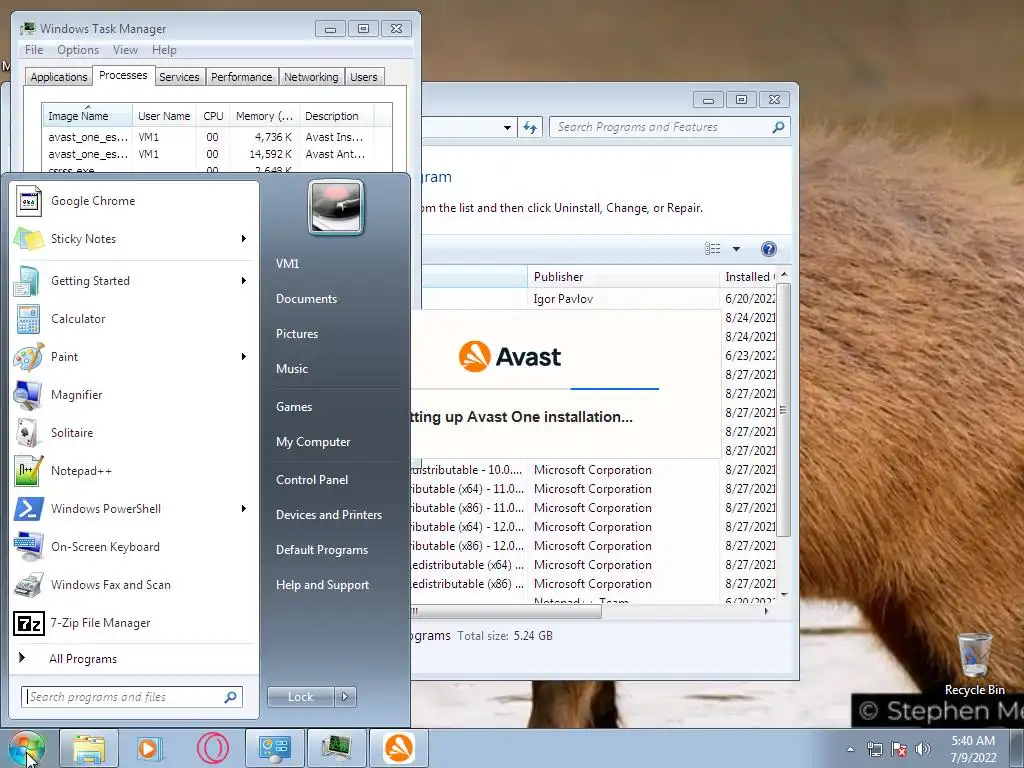
Task: Open Options menu in Task Manager
Action: tap(78, 50)
